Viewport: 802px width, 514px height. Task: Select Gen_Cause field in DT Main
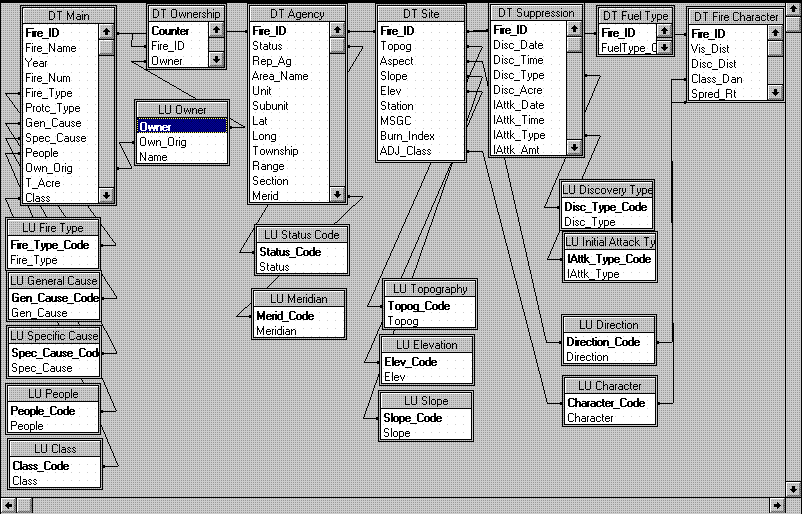(x=53, y=123)
